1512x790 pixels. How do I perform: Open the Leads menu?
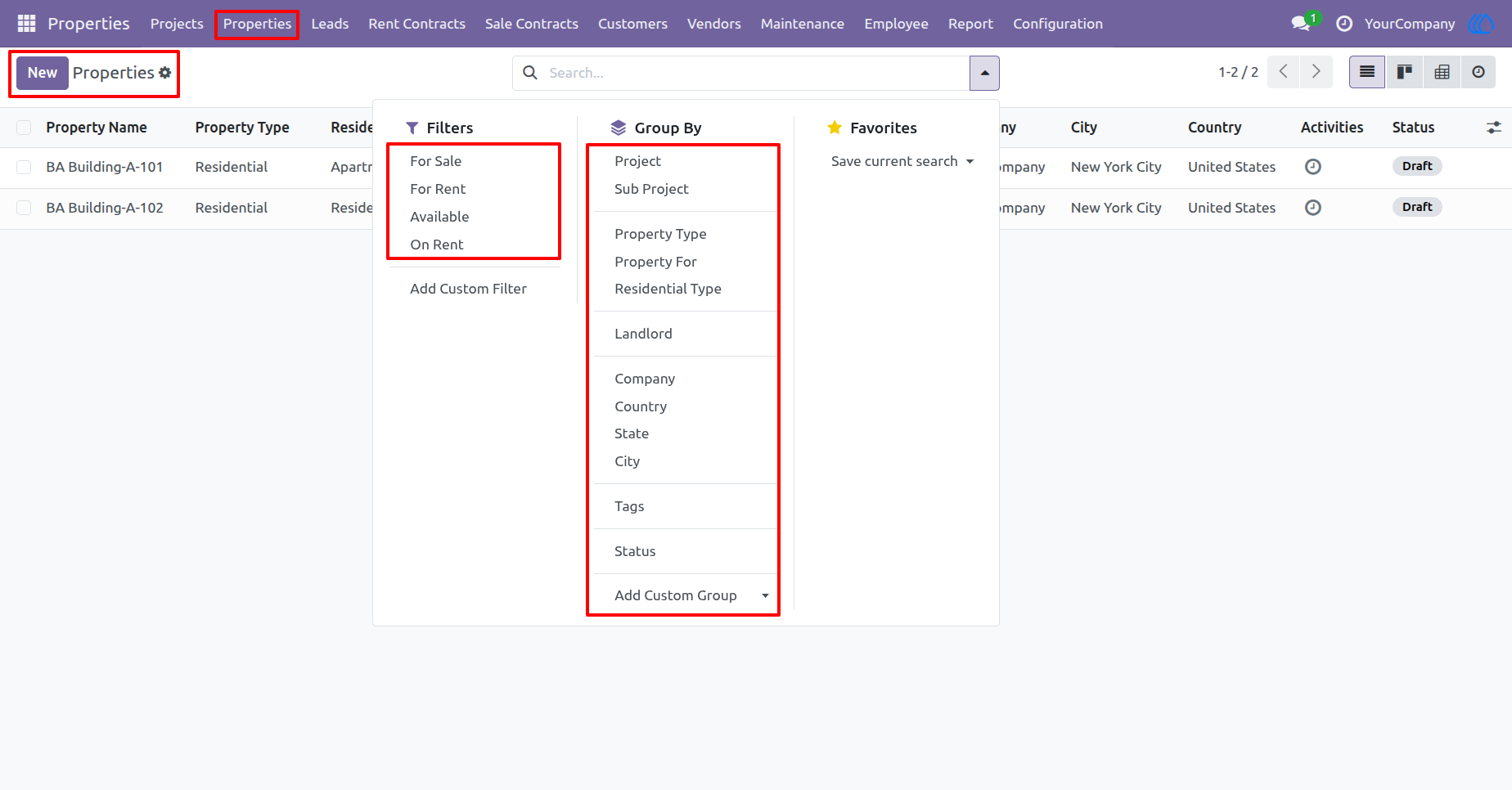point(330,24)
